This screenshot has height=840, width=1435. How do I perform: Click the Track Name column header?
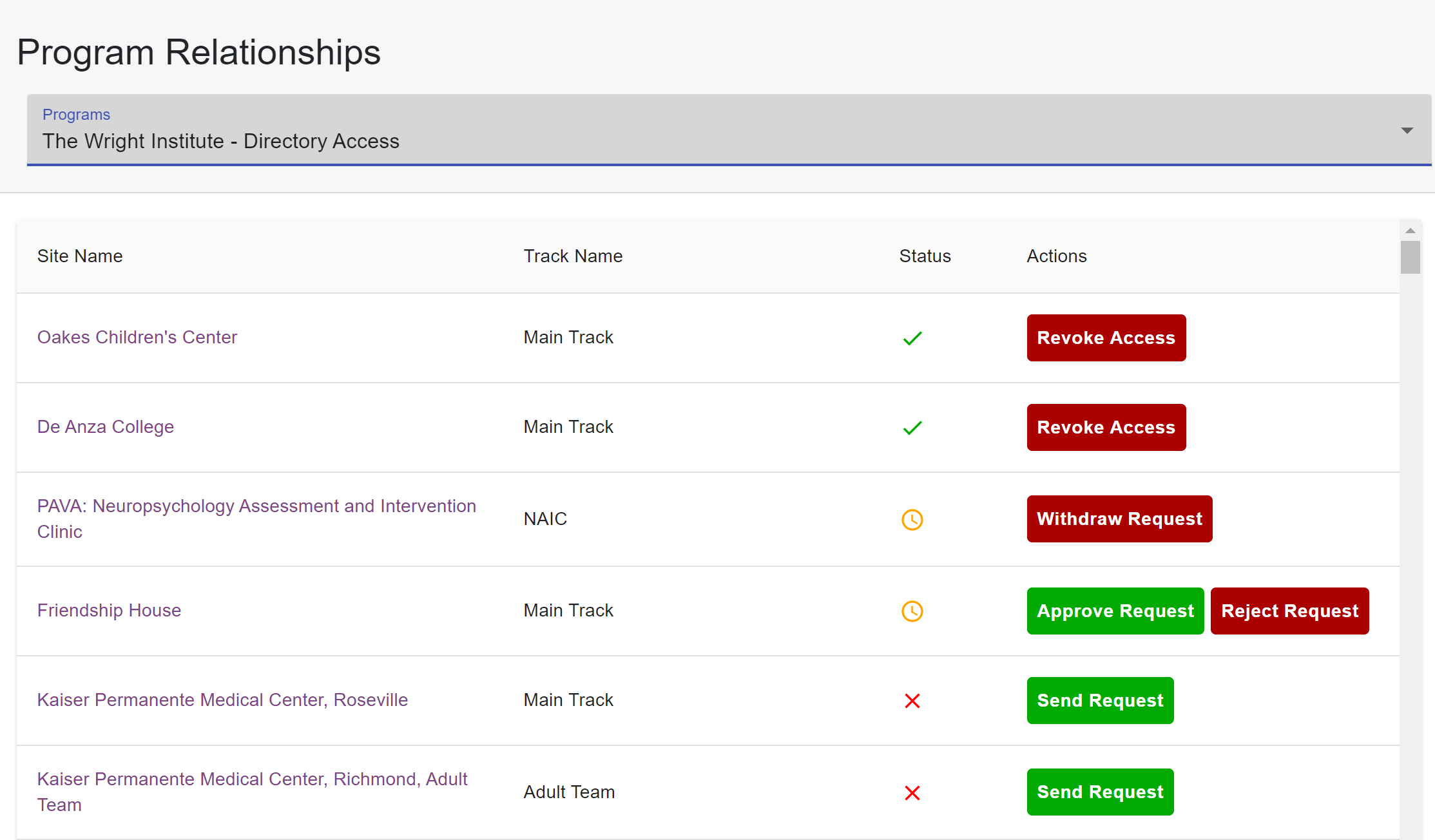click(x=573, y=256)
